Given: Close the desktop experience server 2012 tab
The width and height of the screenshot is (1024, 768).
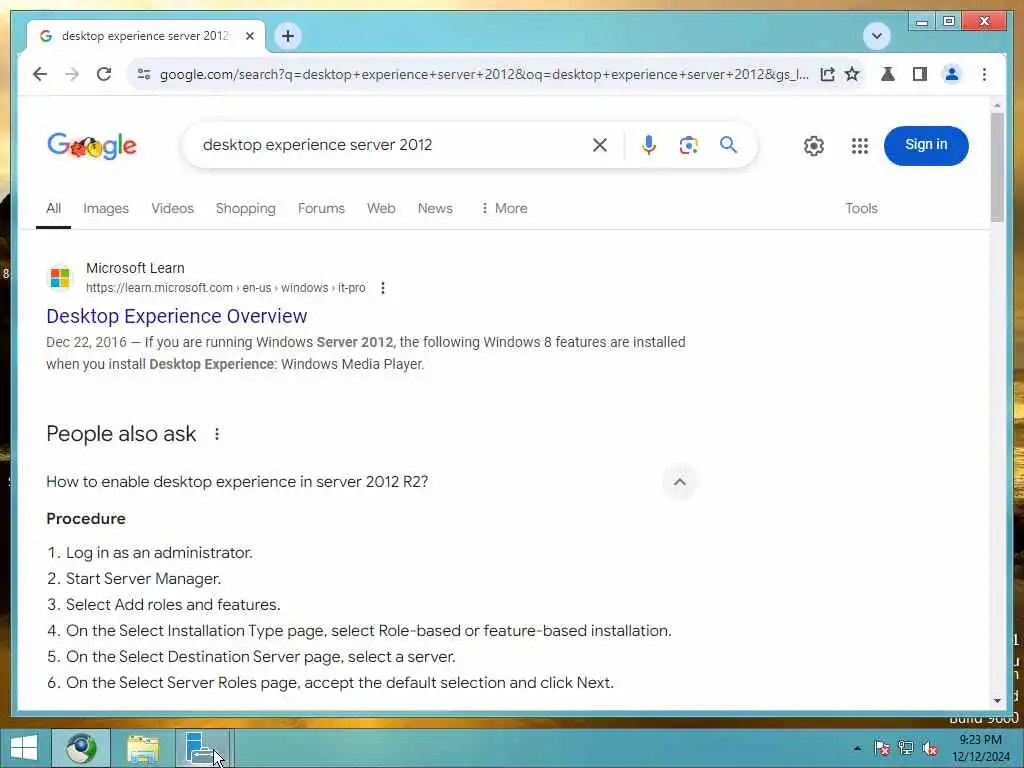Looking at the screenshot, I should [249, 36].
